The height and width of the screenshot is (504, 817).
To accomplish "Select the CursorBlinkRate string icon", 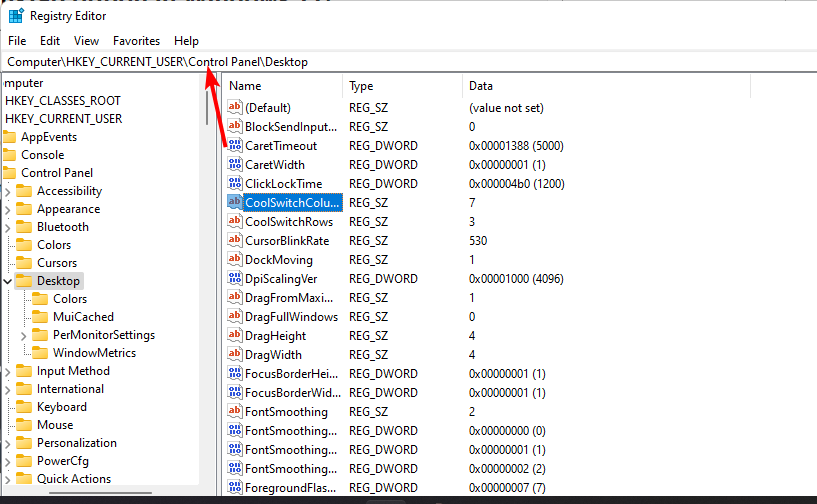I will pos(235,240).
